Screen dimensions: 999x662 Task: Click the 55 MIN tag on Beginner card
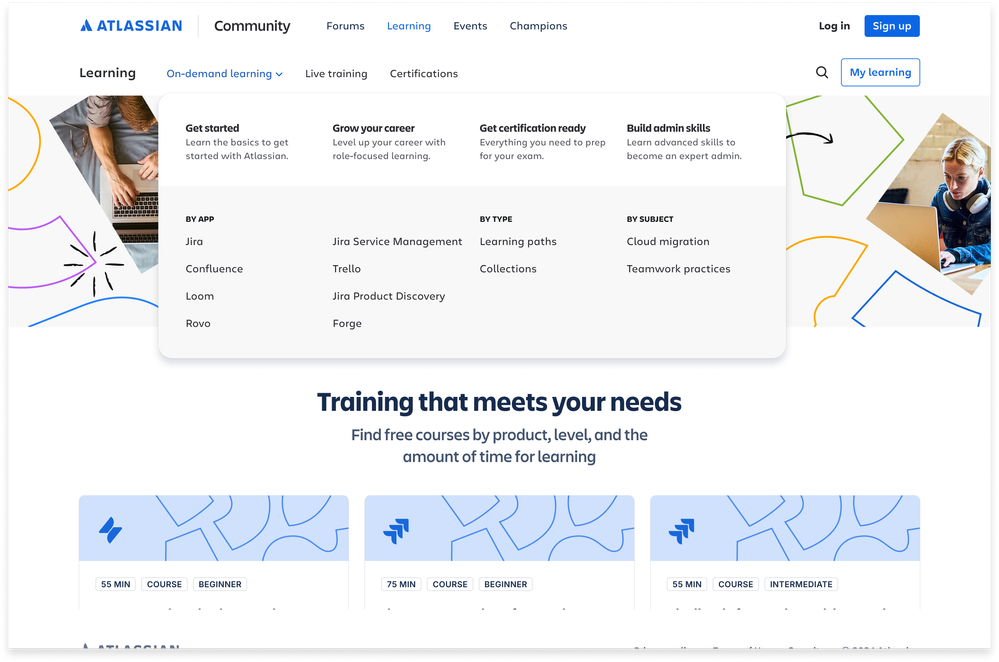(x=115, y=584)
